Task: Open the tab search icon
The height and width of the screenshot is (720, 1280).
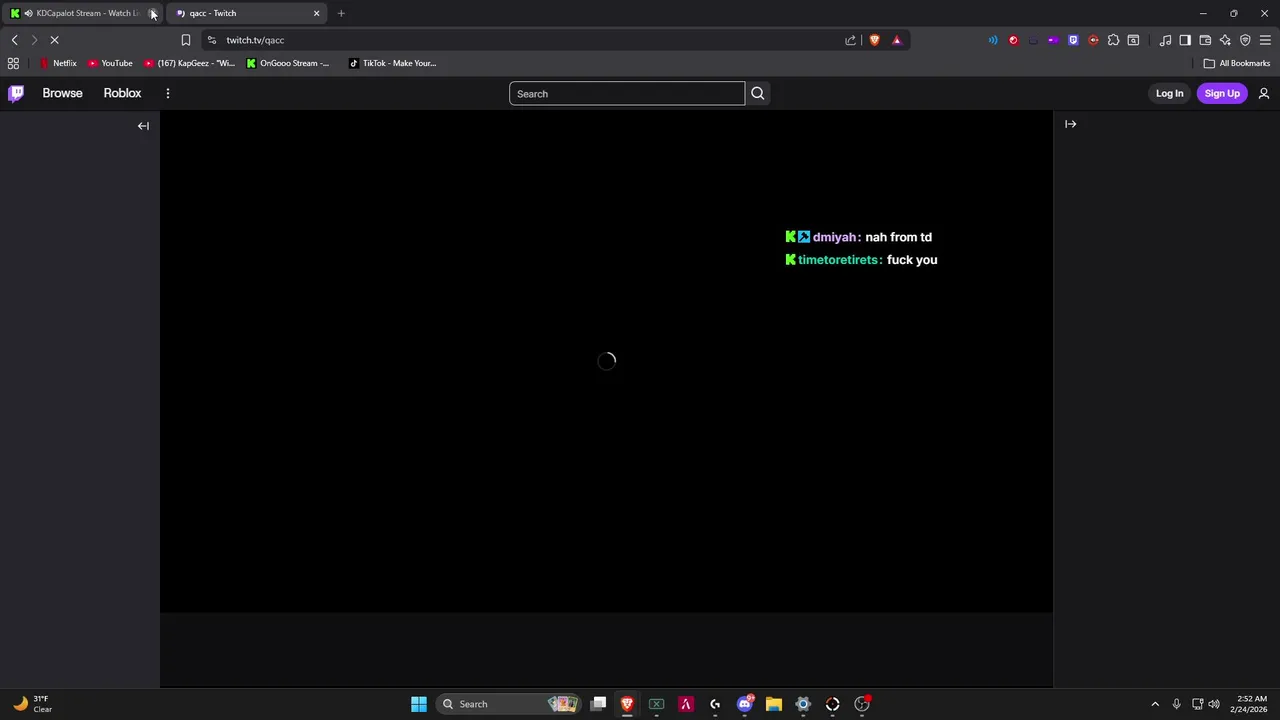Action: point(1133,40)
